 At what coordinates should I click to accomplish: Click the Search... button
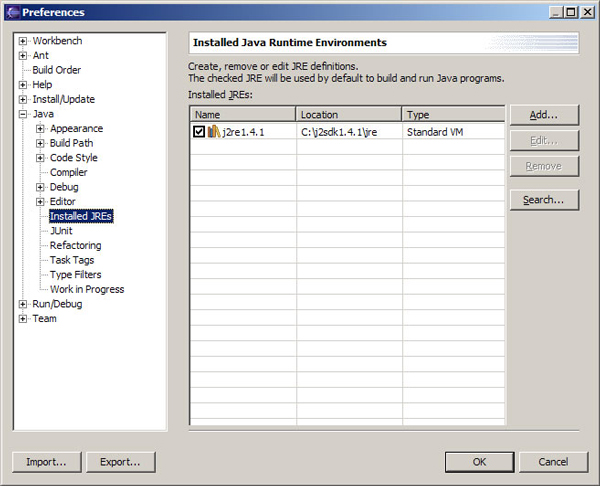coord(544,200)
